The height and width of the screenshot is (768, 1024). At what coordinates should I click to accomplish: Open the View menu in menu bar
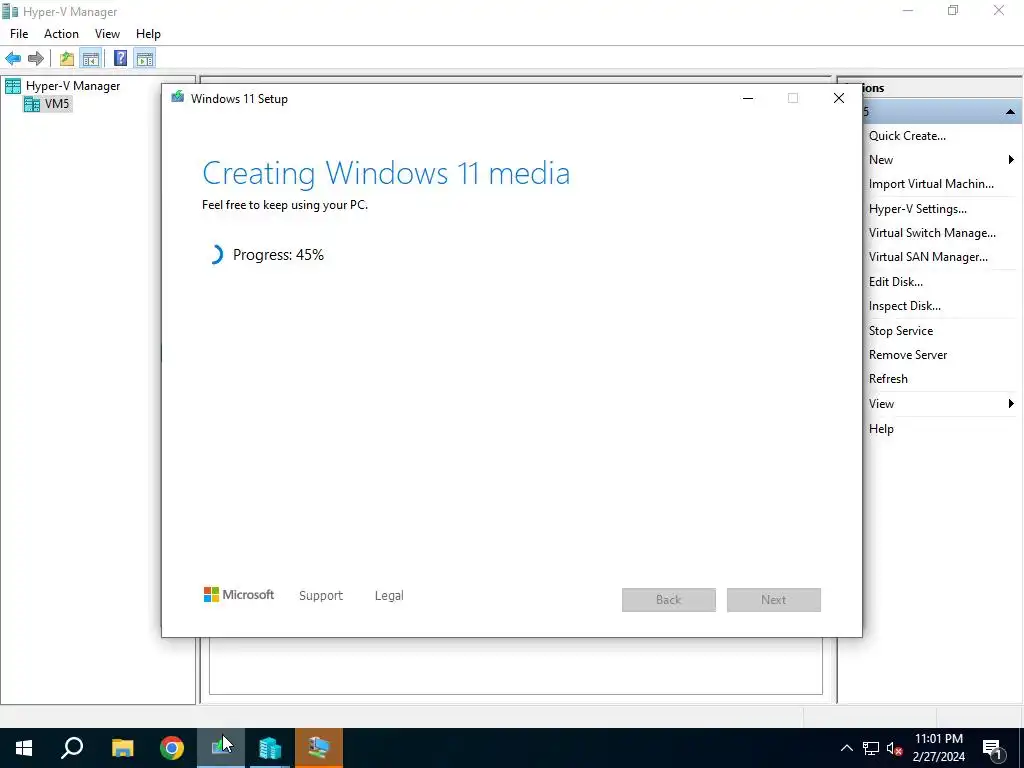[x=107, y=34]
